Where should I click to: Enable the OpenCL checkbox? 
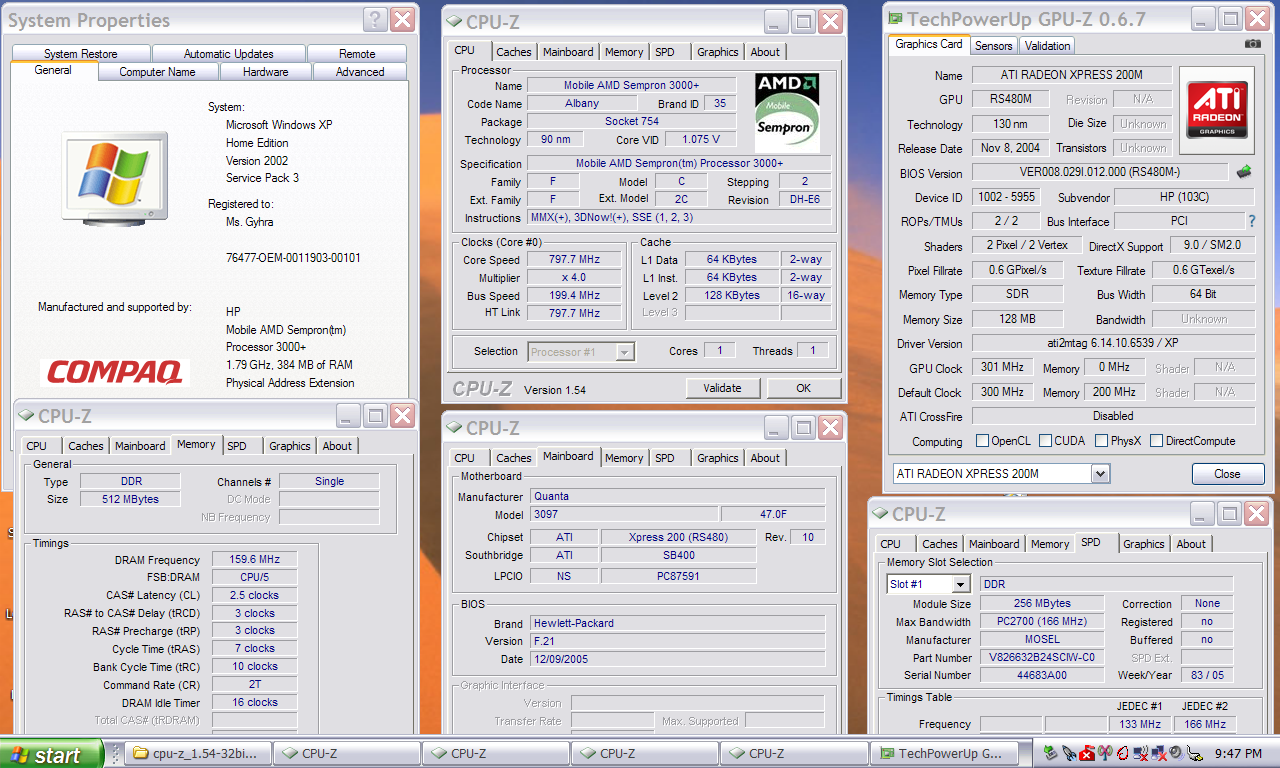tap(982, 441)
